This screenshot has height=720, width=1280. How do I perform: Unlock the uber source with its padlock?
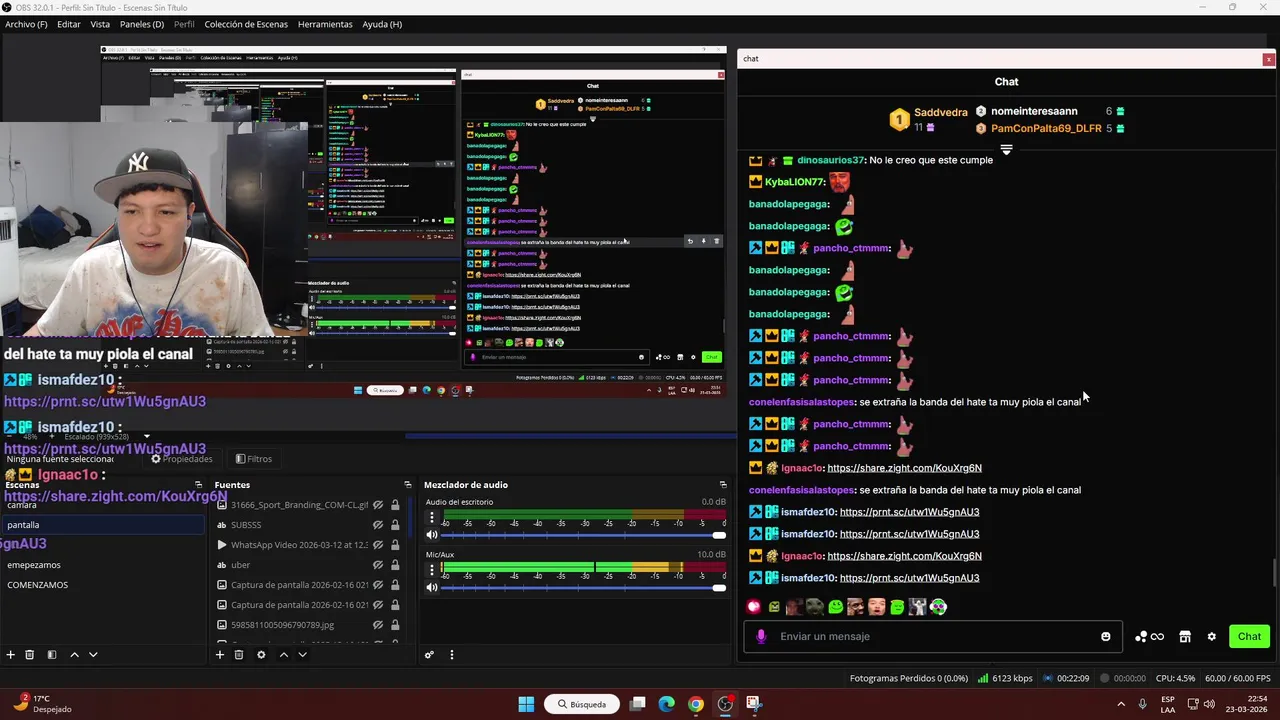coord(395,565)
